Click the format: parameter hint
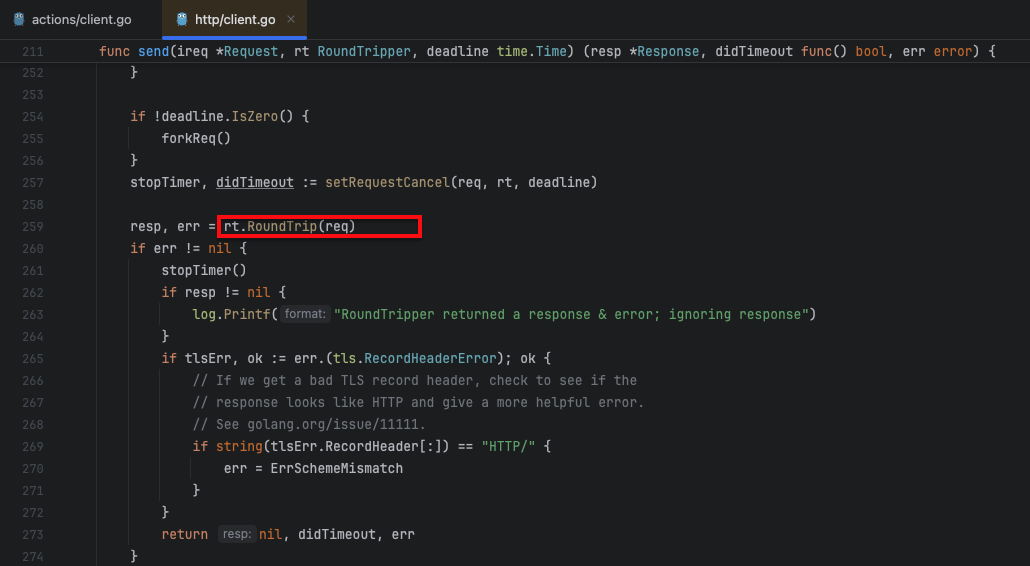 tap(305, 315)
